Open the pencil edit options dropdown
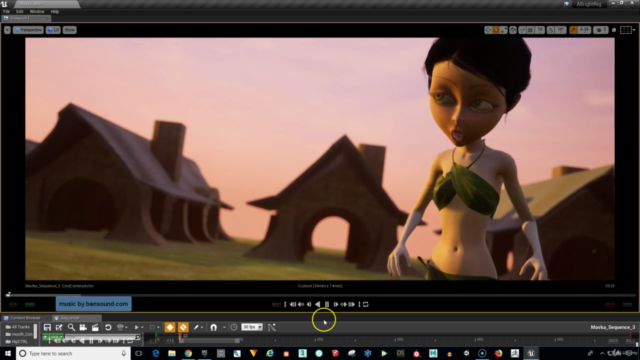Screen dimensions: 640x360 tap(198, 327)
